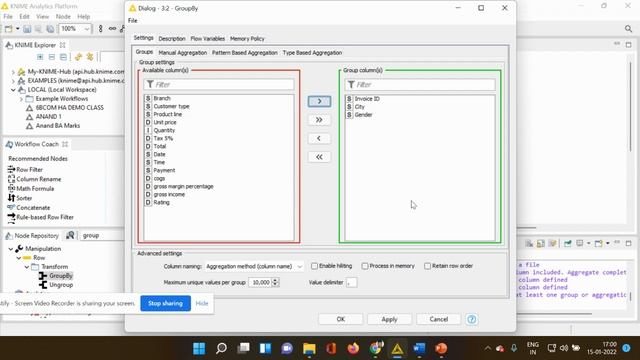Select Quantity column
This screenshot has height=360, width=640.
pos(164,130)
